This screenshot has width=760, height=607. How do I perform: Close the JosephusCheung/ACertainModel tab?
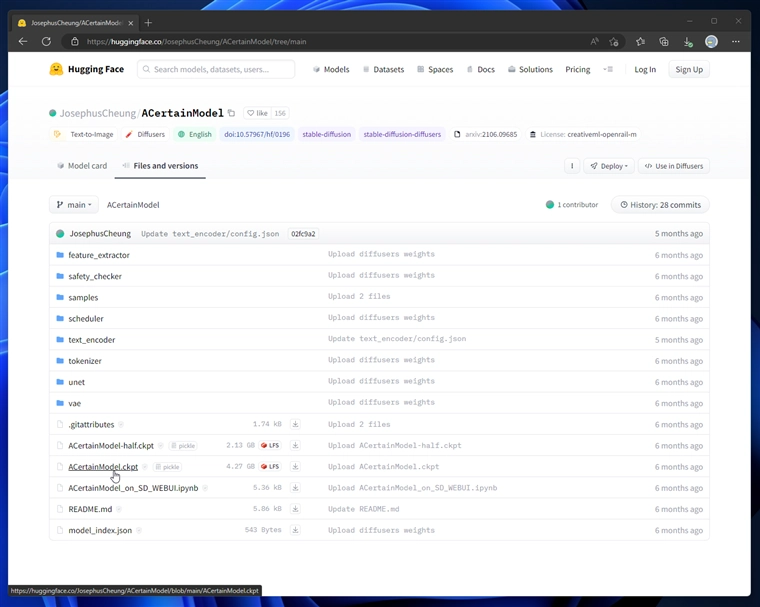130,23
